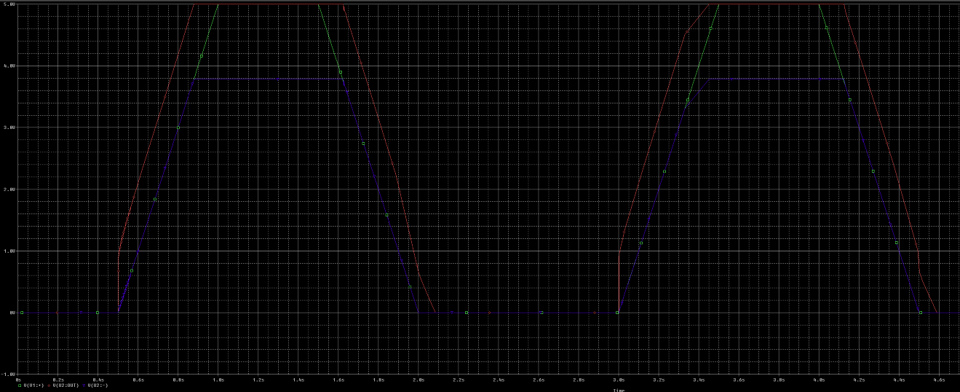Select the V(U2:OUT) trace name in legend
The image size is (960, 392).
click(x=66, y=385)
